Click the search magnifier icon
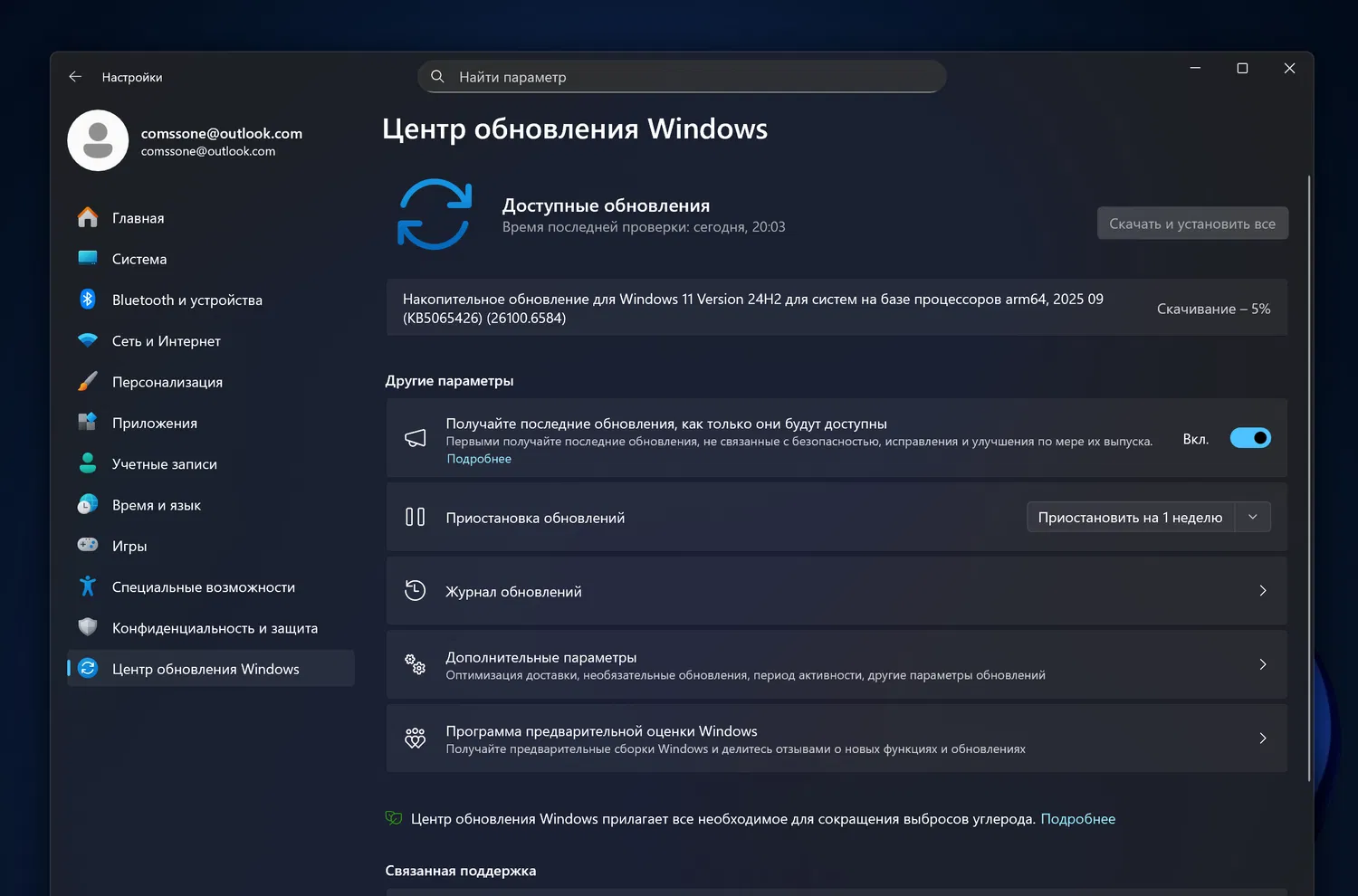This screenshot has height=896, width=1358. click(437, 77)
